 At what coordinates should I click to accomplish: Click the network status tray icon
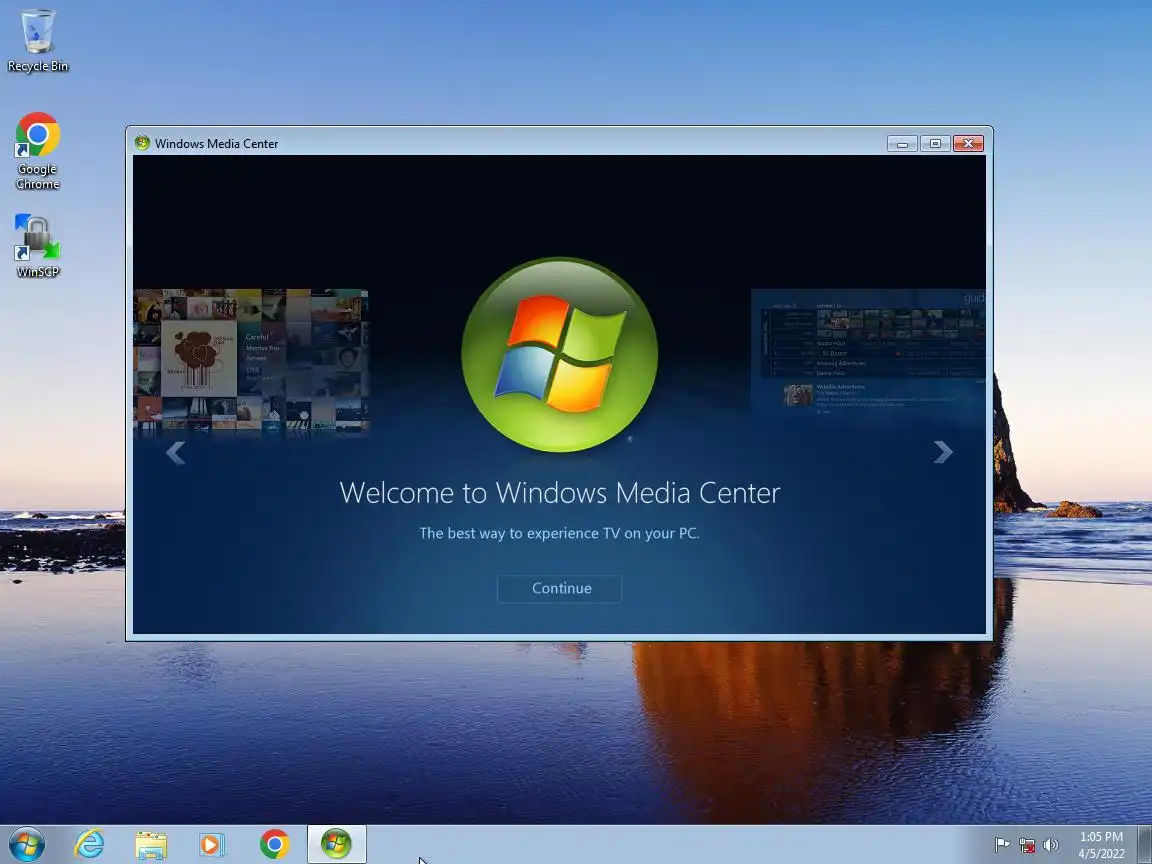tap(1026, 845)
